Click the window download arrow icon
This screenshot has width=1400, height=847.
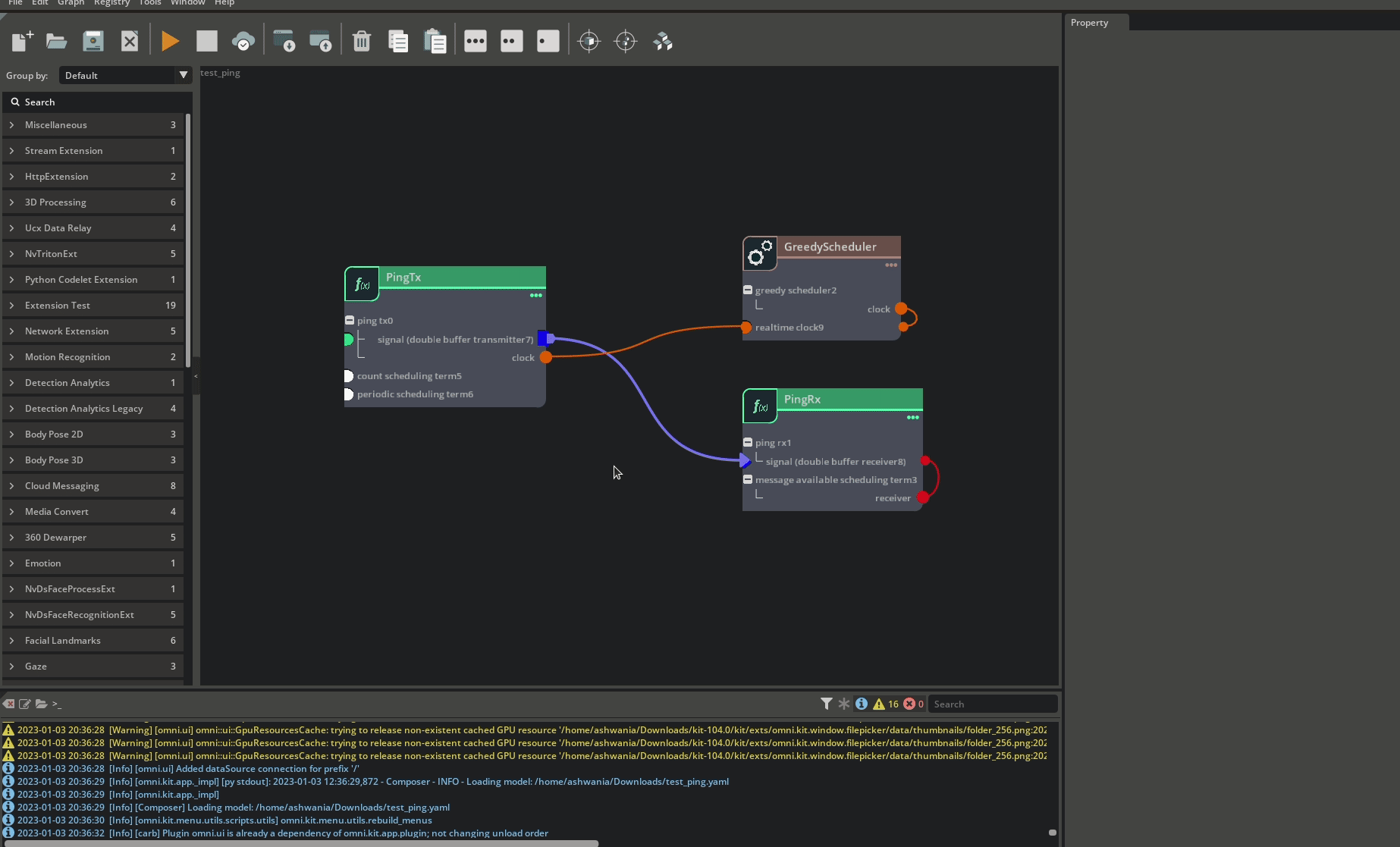[x=284, y=41]
